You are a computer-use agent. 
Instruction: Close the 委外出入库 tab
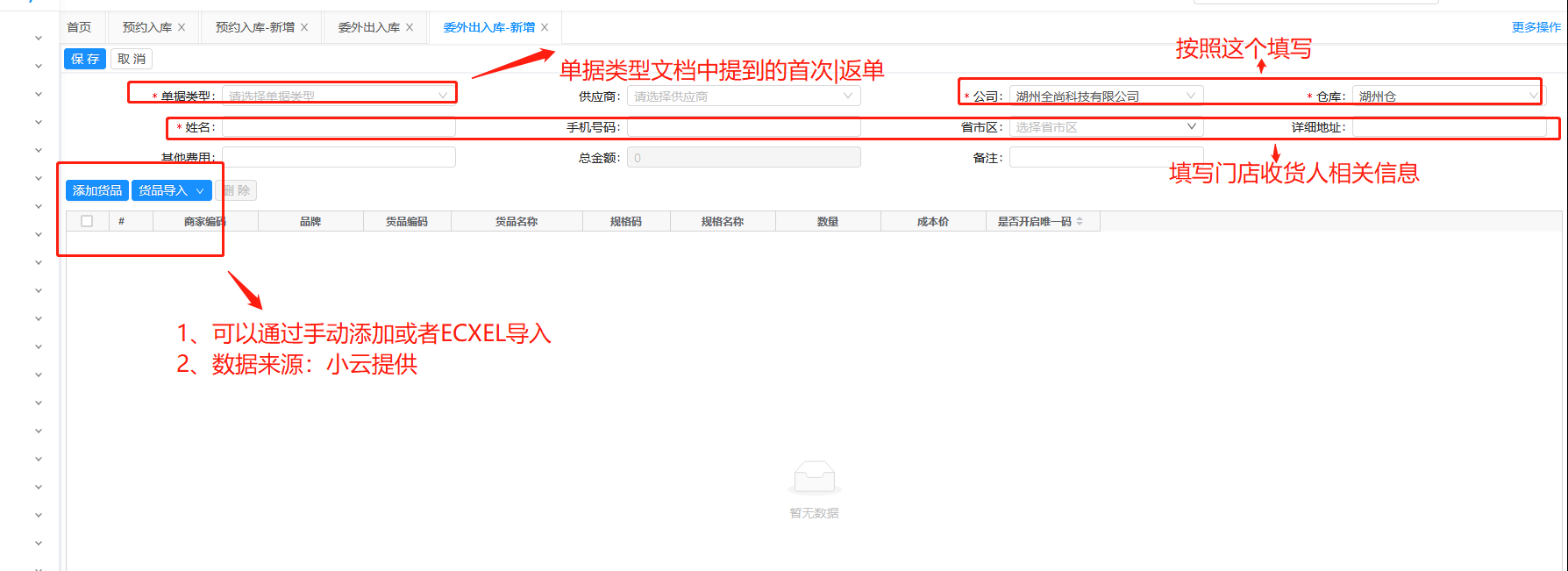pyautogui.click(x=410, y=27)
